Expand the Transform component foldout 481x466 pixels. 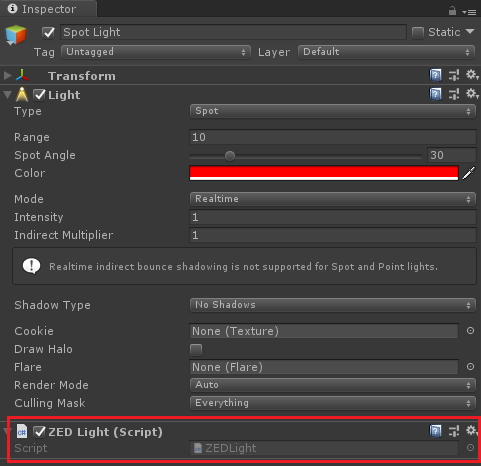pyautogui.click(x=7, y=75)
